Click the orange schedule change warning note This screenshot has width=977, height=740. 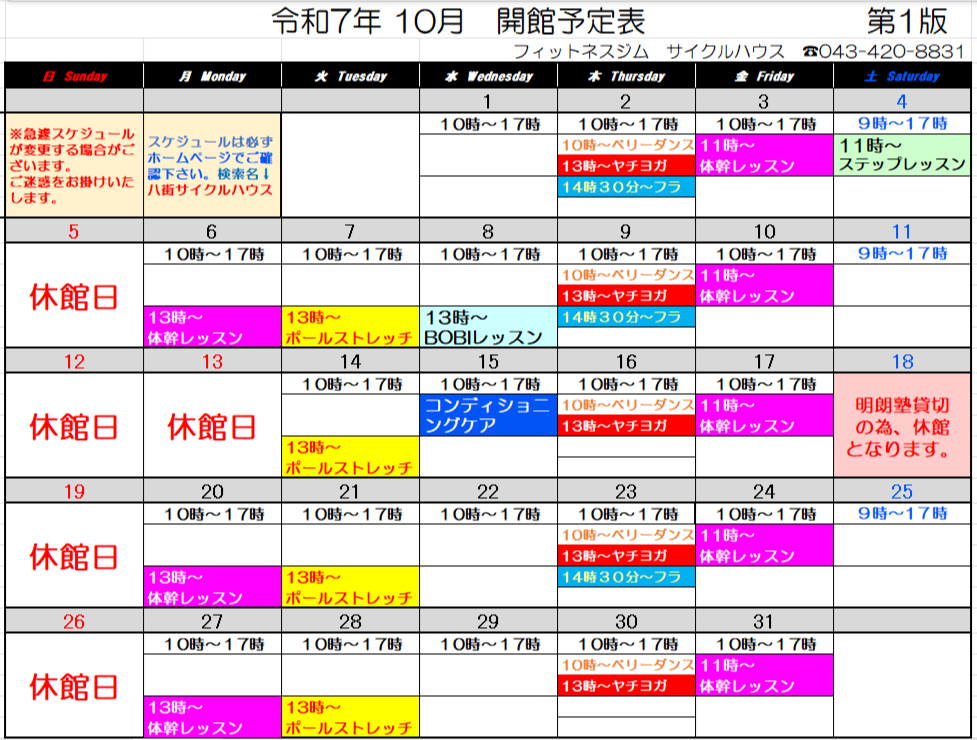click(74, 165)
